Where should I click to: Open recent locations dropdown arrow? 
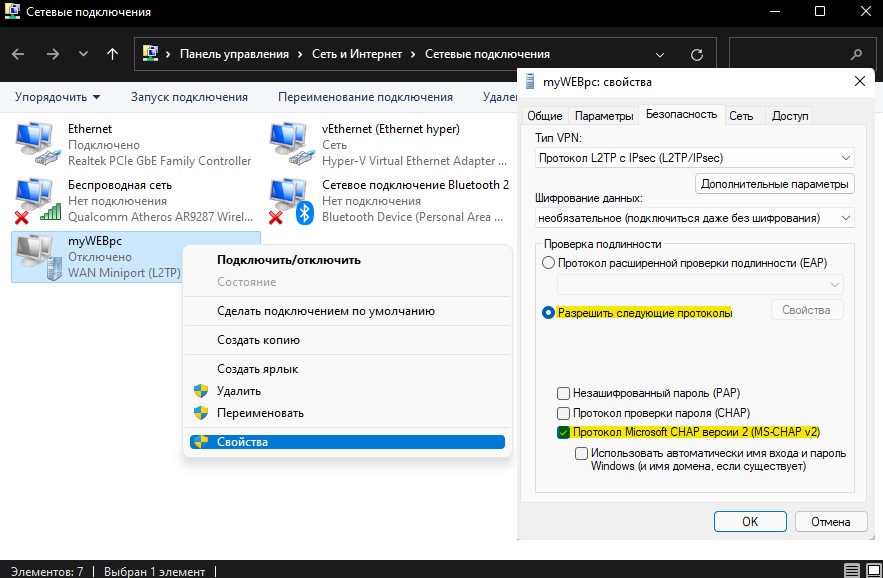(x=83, y=54)
